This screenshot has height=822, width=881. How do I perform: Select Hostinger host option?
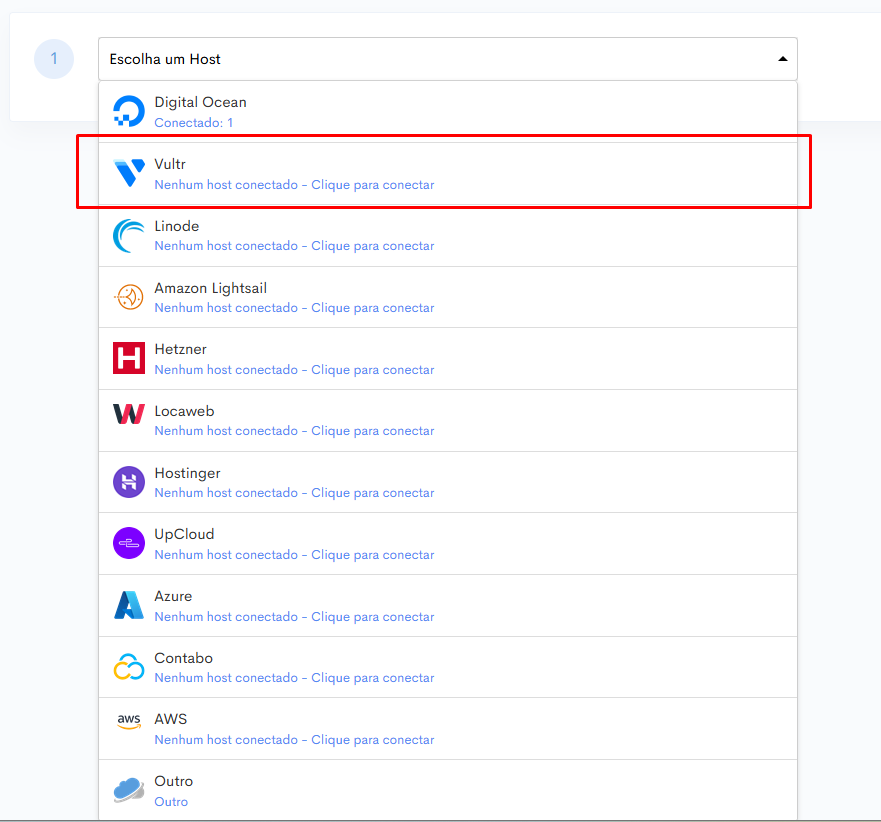448,482
